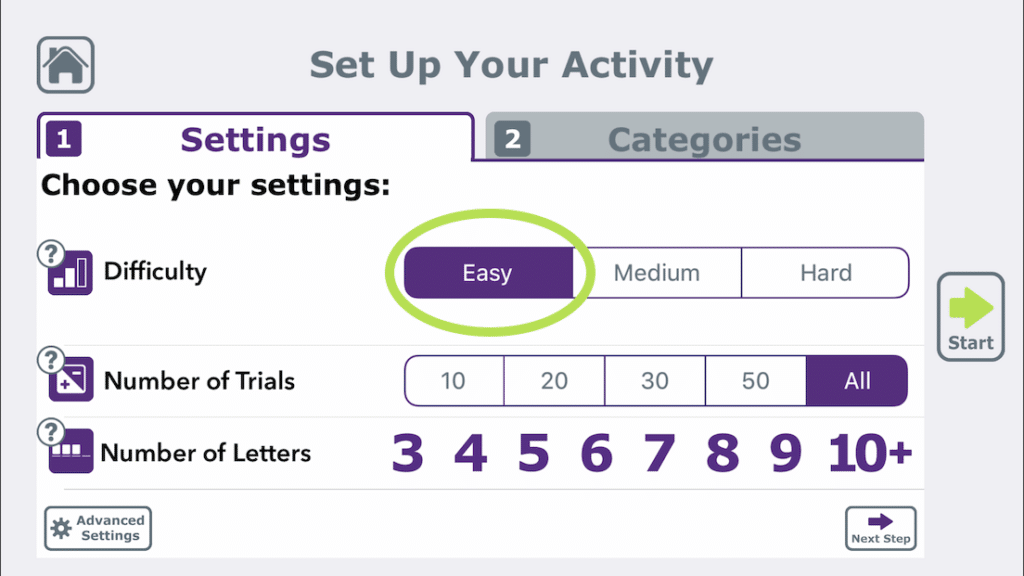Set Number of Trials to 10
The width and height of the screenshot is (1024, 576).
[x=453, y=381]
